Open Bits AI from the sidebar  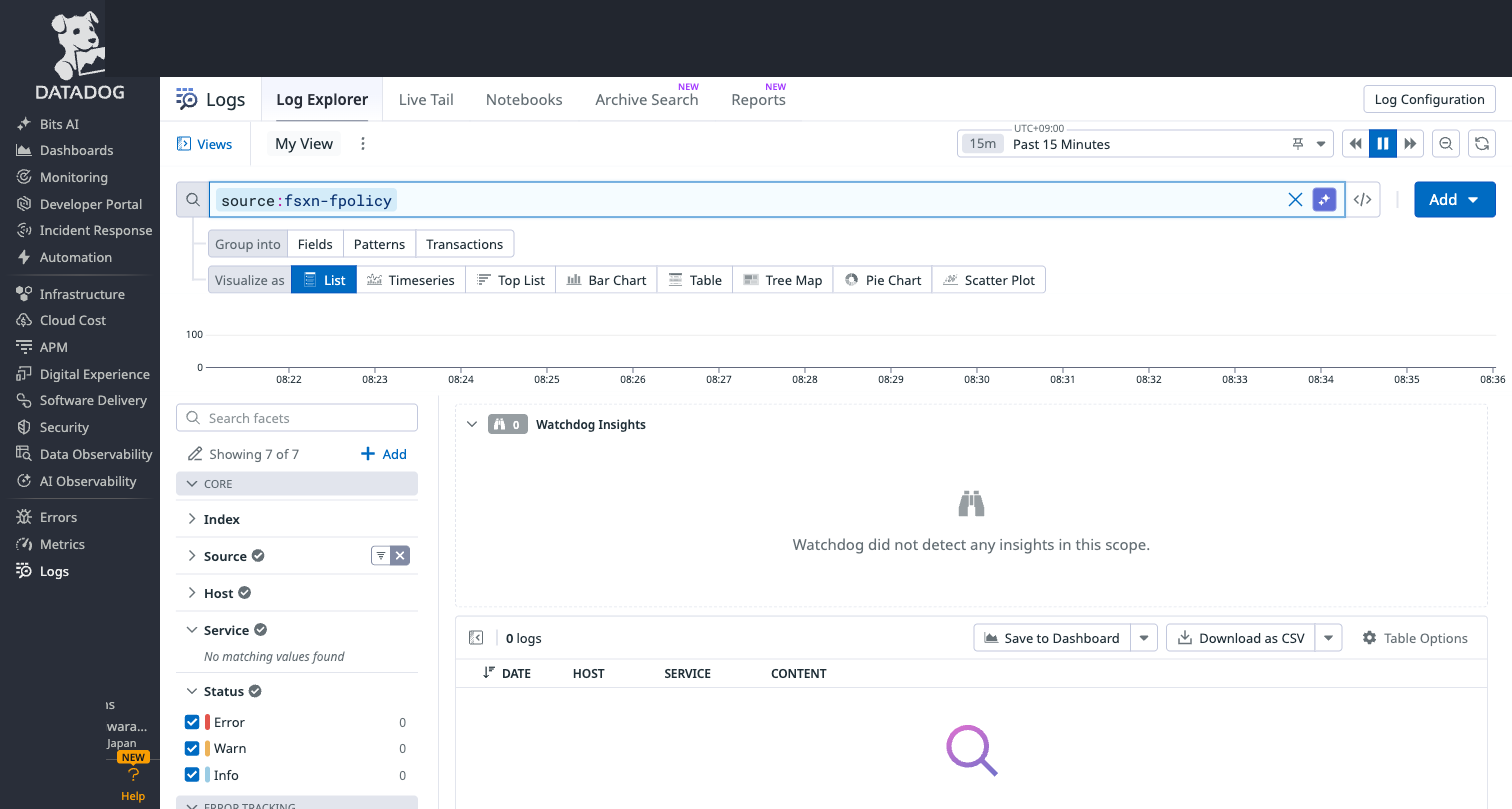[61, 124]
